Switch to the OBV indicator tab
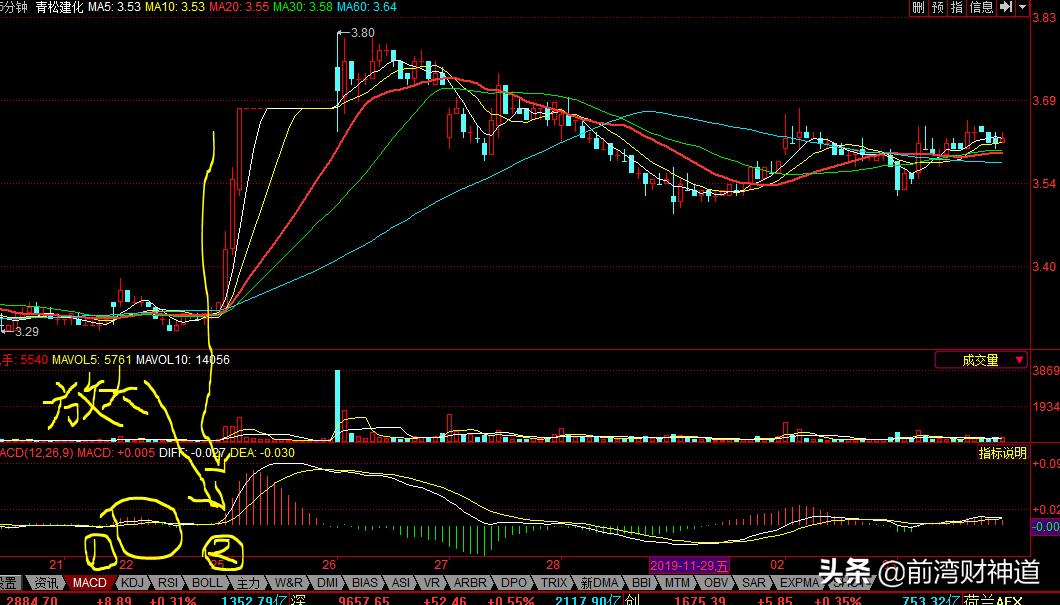This screenshot has height=605, width=1060. (717, 582)
